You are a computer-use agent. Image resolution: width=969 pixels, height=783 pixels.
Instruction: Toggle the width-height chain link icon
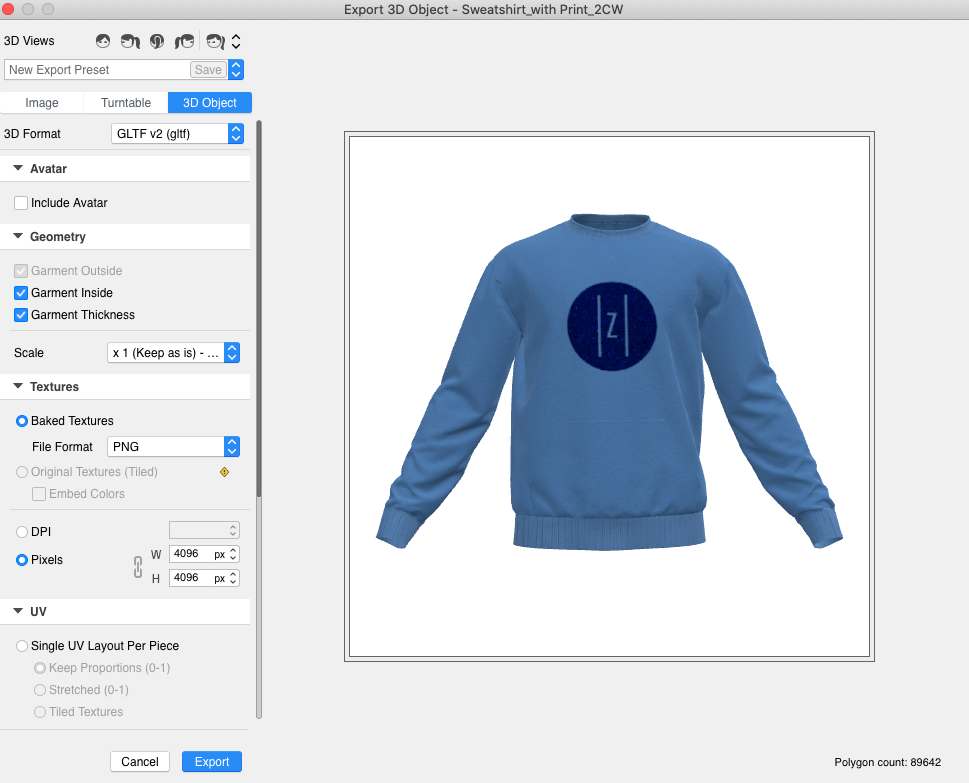click(139, 566)
